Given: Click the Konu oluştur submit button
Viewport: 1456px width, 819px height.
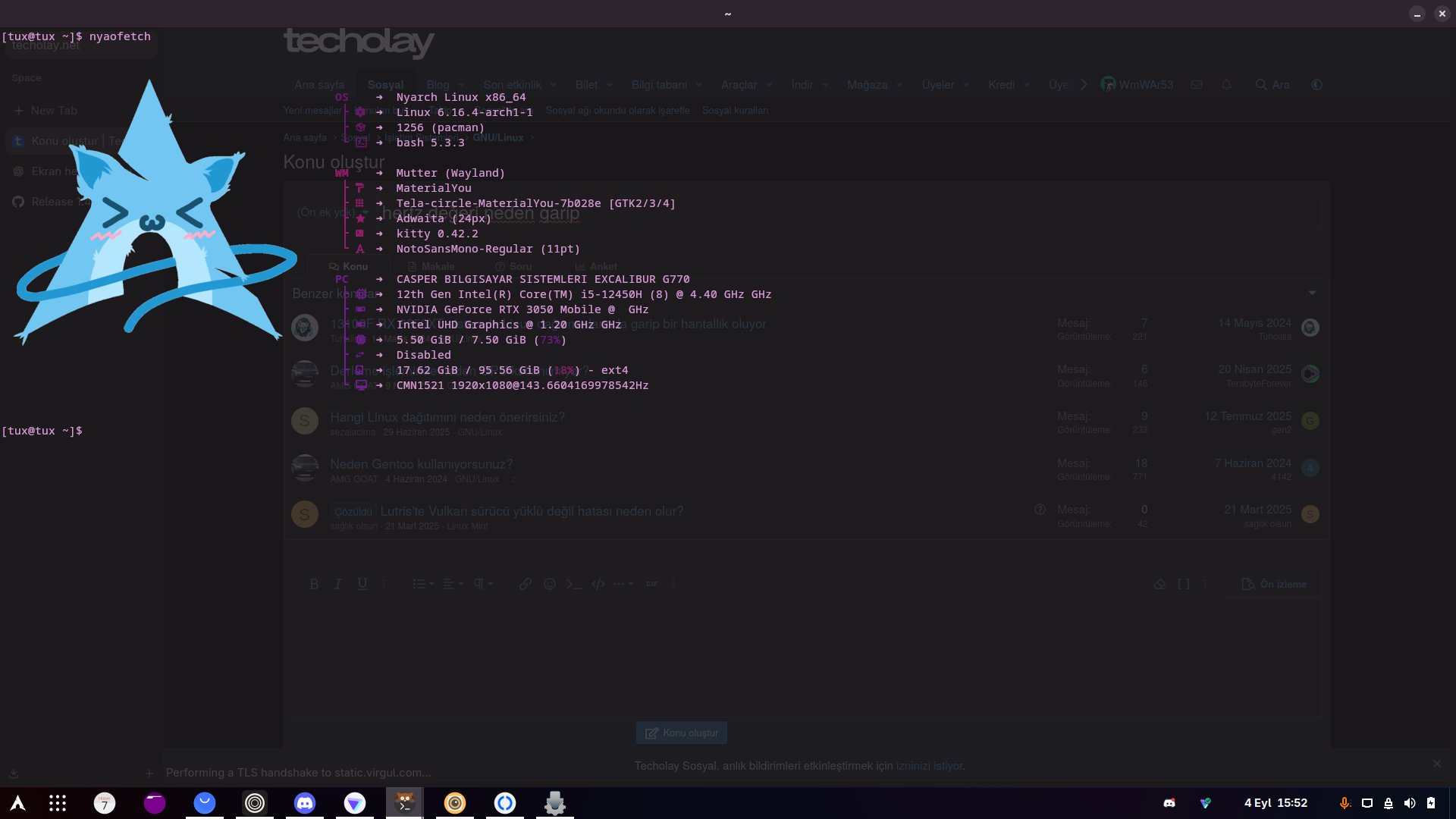Looking at the screenshot, I should (x=681, y=733).
